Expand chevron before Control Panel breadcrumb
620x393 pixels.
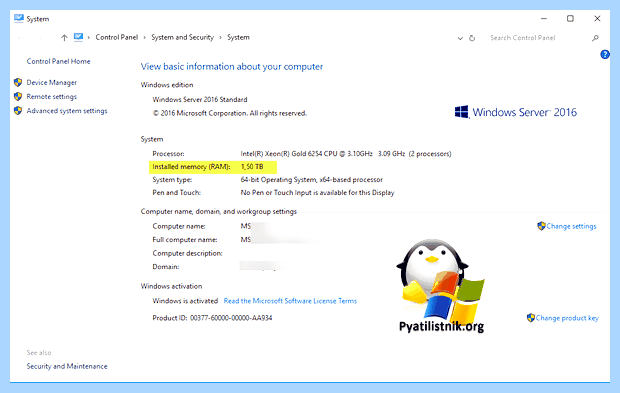coord(89,38)
